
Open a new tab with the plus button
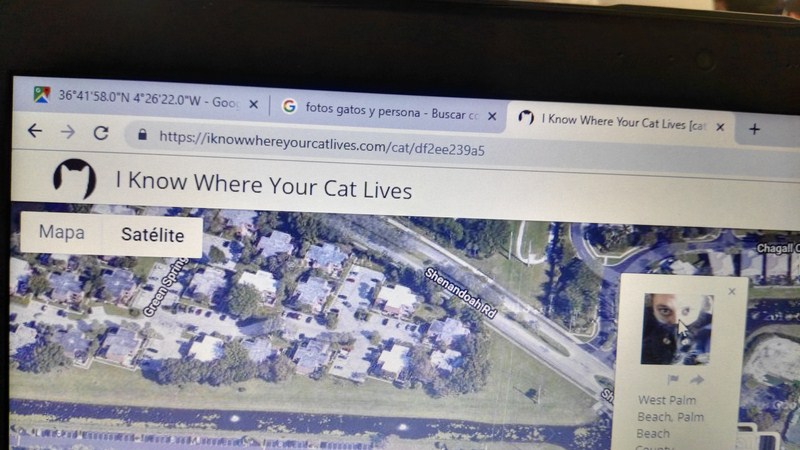click(754, 129)
